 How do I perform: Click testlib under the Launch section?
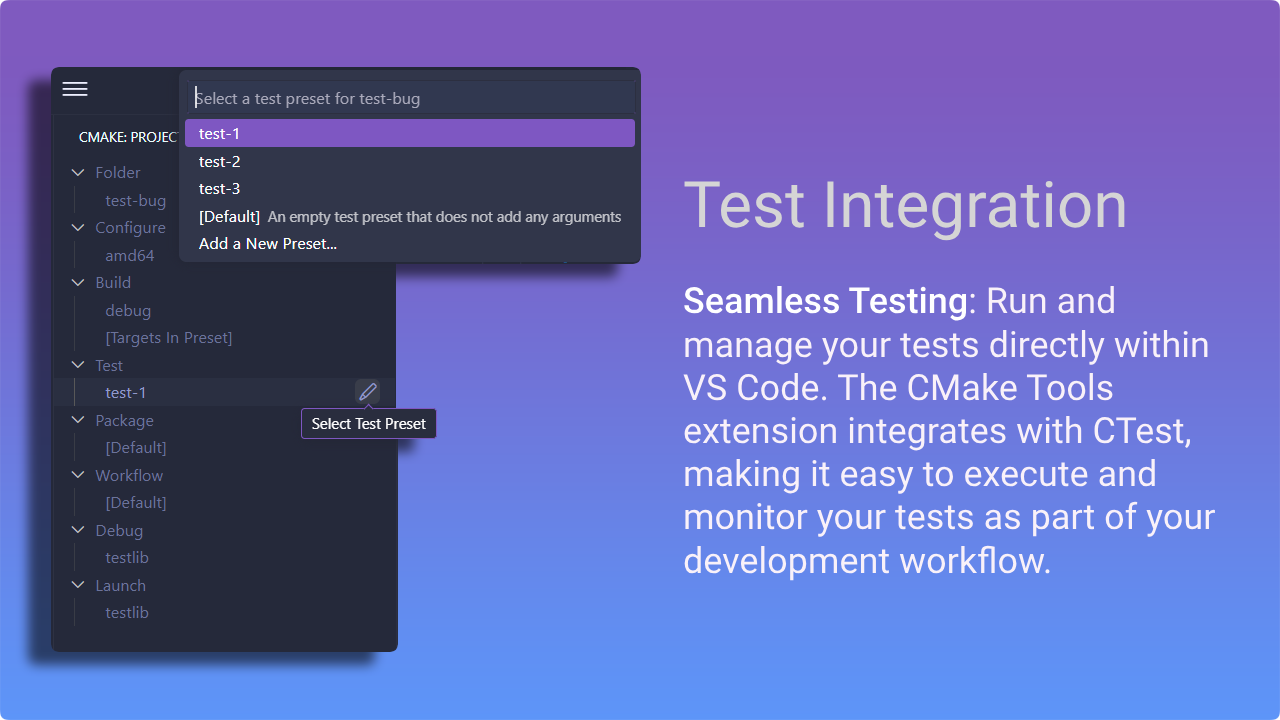[127, 613]
